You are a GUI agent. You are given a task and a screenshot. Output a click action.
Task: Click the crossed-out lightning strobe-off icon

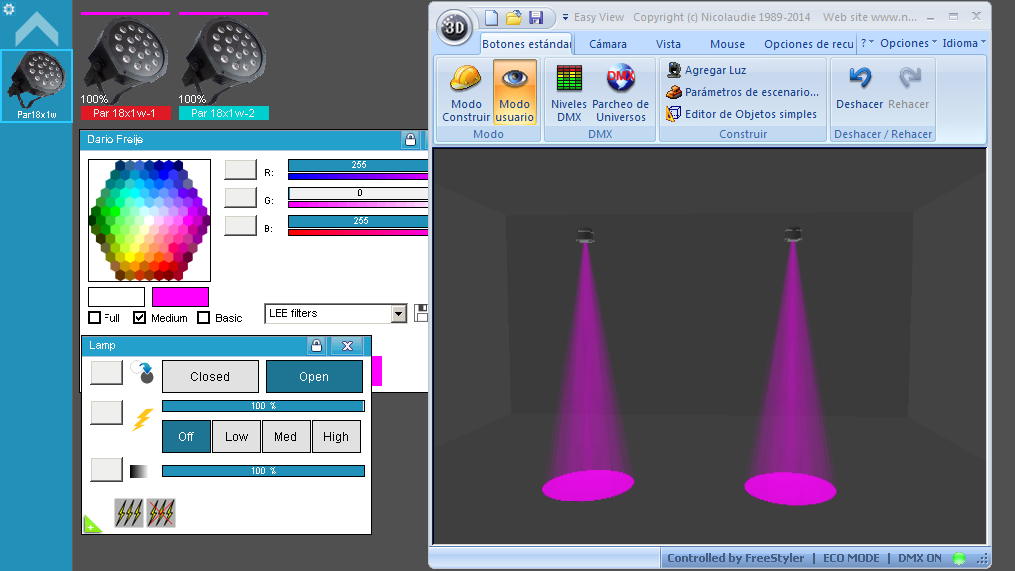161,513
